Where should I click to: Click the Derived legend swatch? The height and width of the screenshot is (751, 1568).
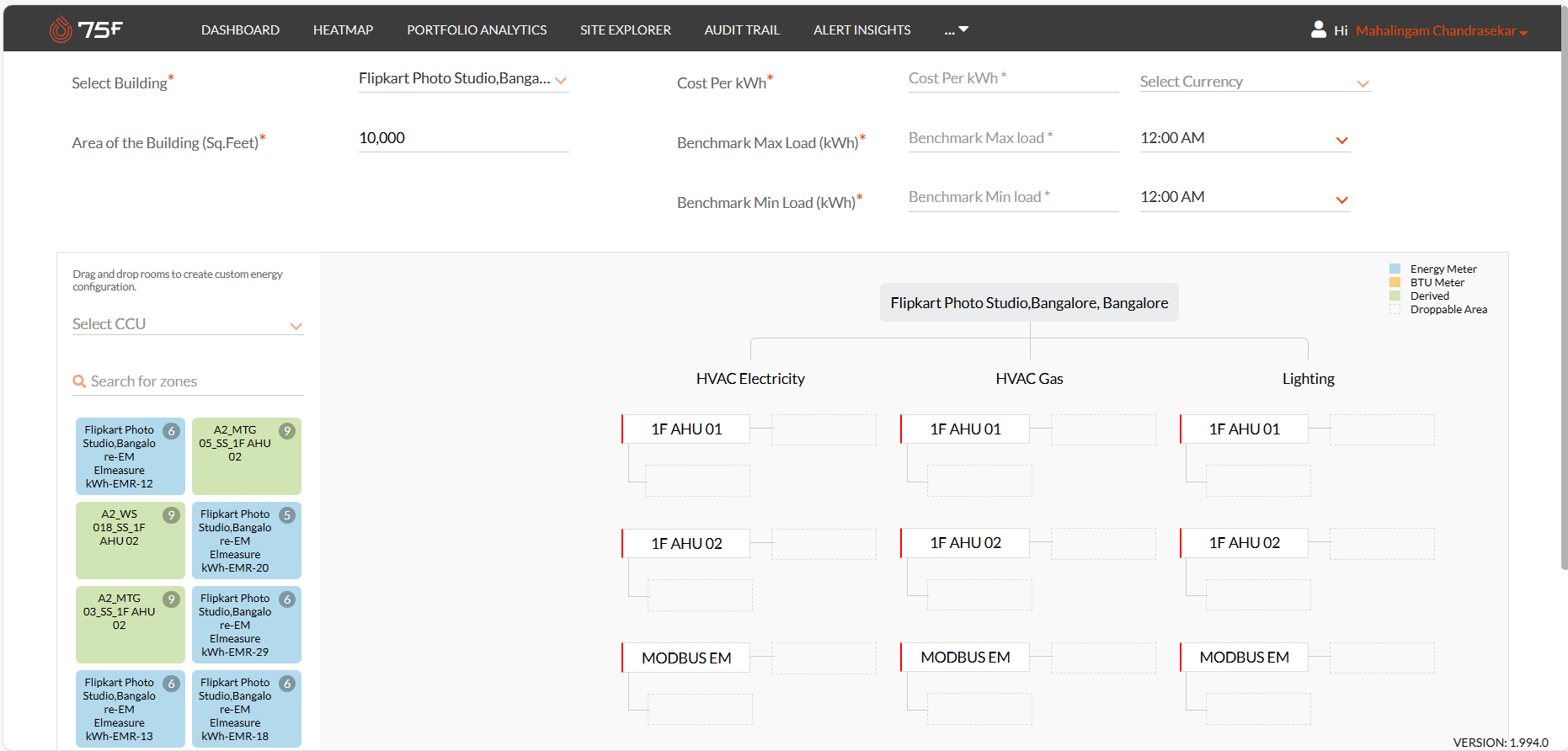tap(1395, 296)
